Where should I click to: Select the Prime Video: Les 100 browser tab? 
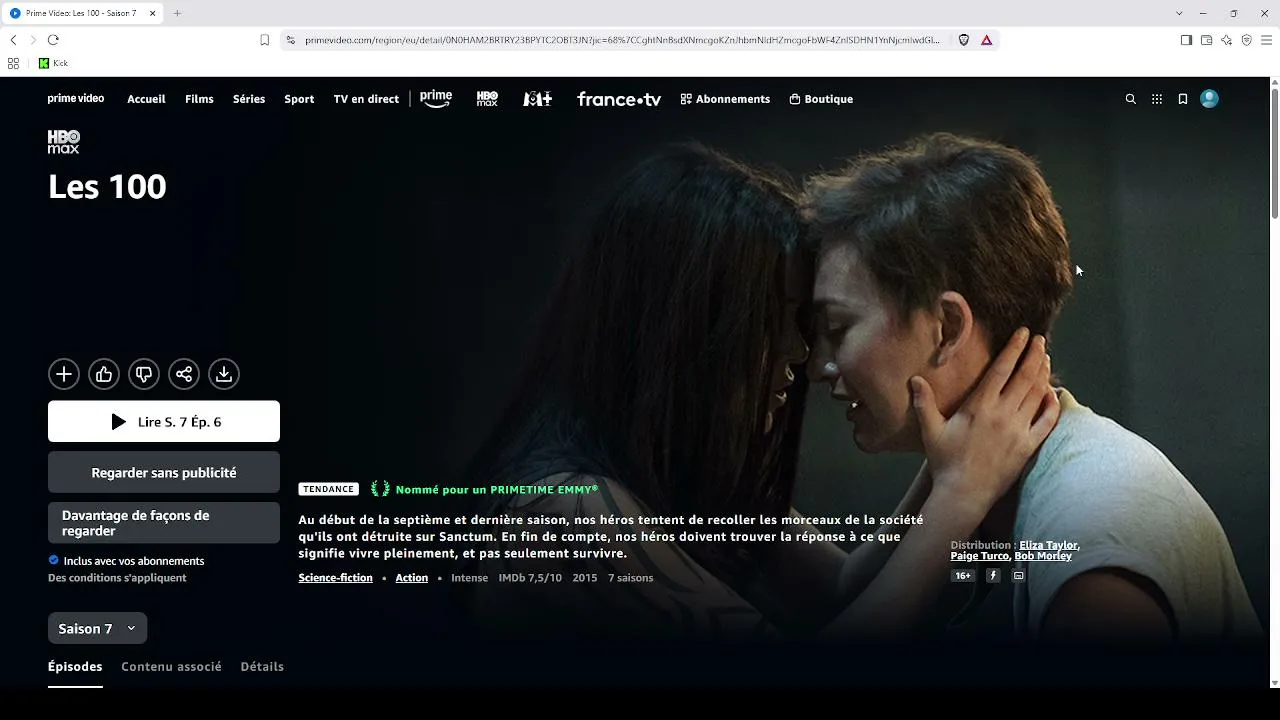click(x=81, y=13)
